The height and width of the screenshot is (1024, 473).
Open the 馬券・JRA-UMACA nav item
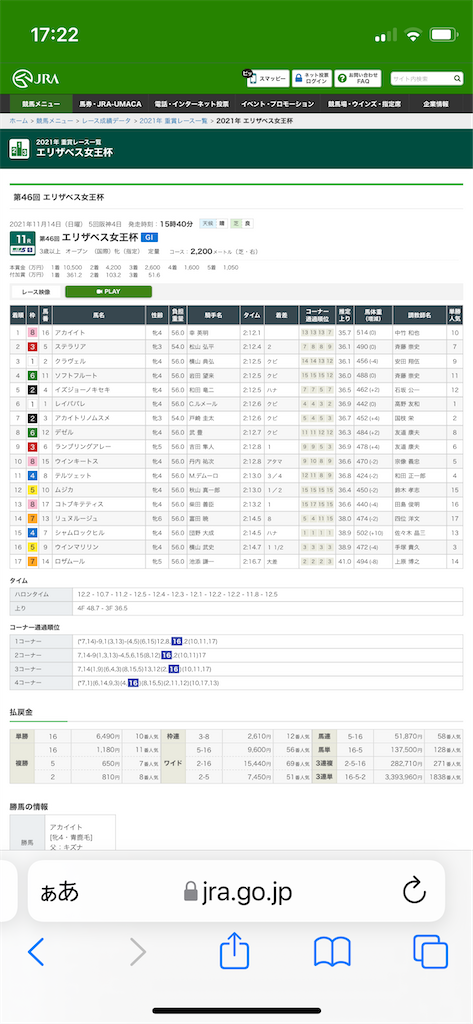(x=111, y=104)
